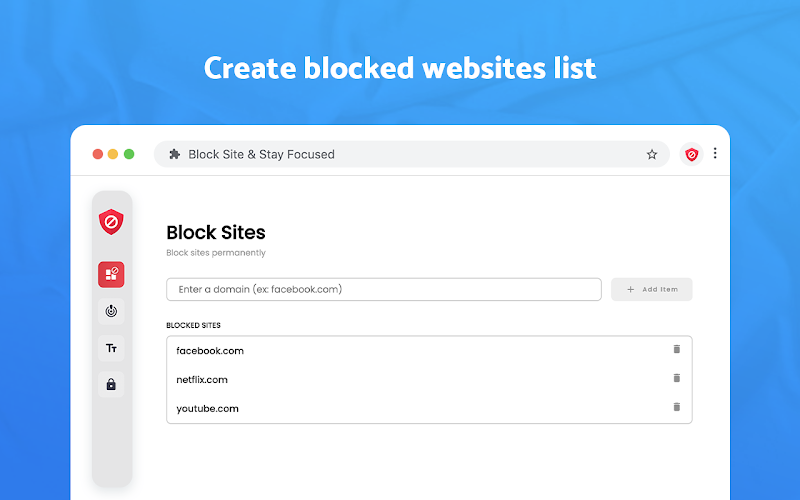Open the Block Sites sidebar section
The image size is (800, 500).
pyautogui.click(x=111, y=274)
